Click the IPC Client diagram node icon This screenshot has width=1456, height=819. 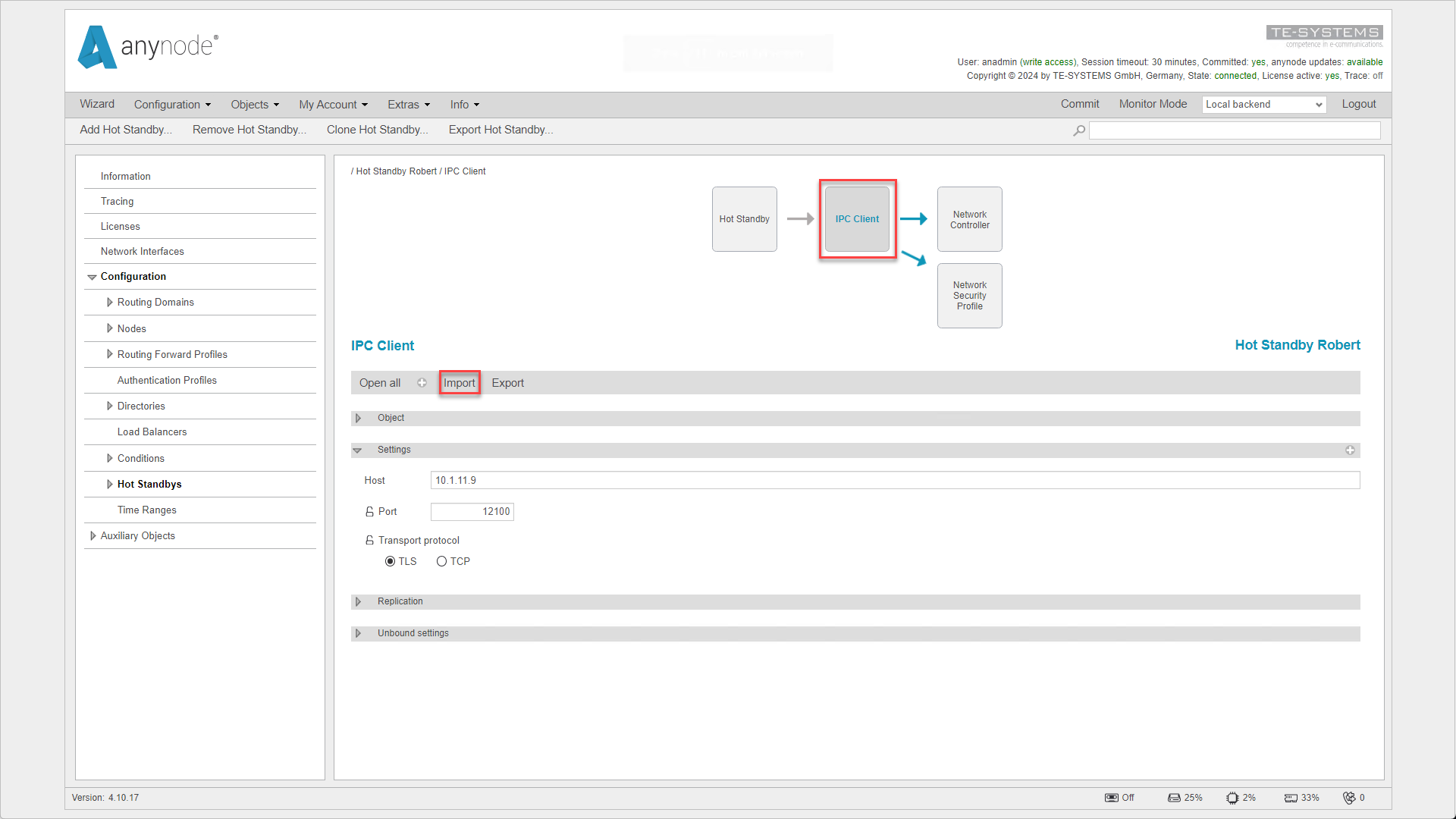point(856,219)
